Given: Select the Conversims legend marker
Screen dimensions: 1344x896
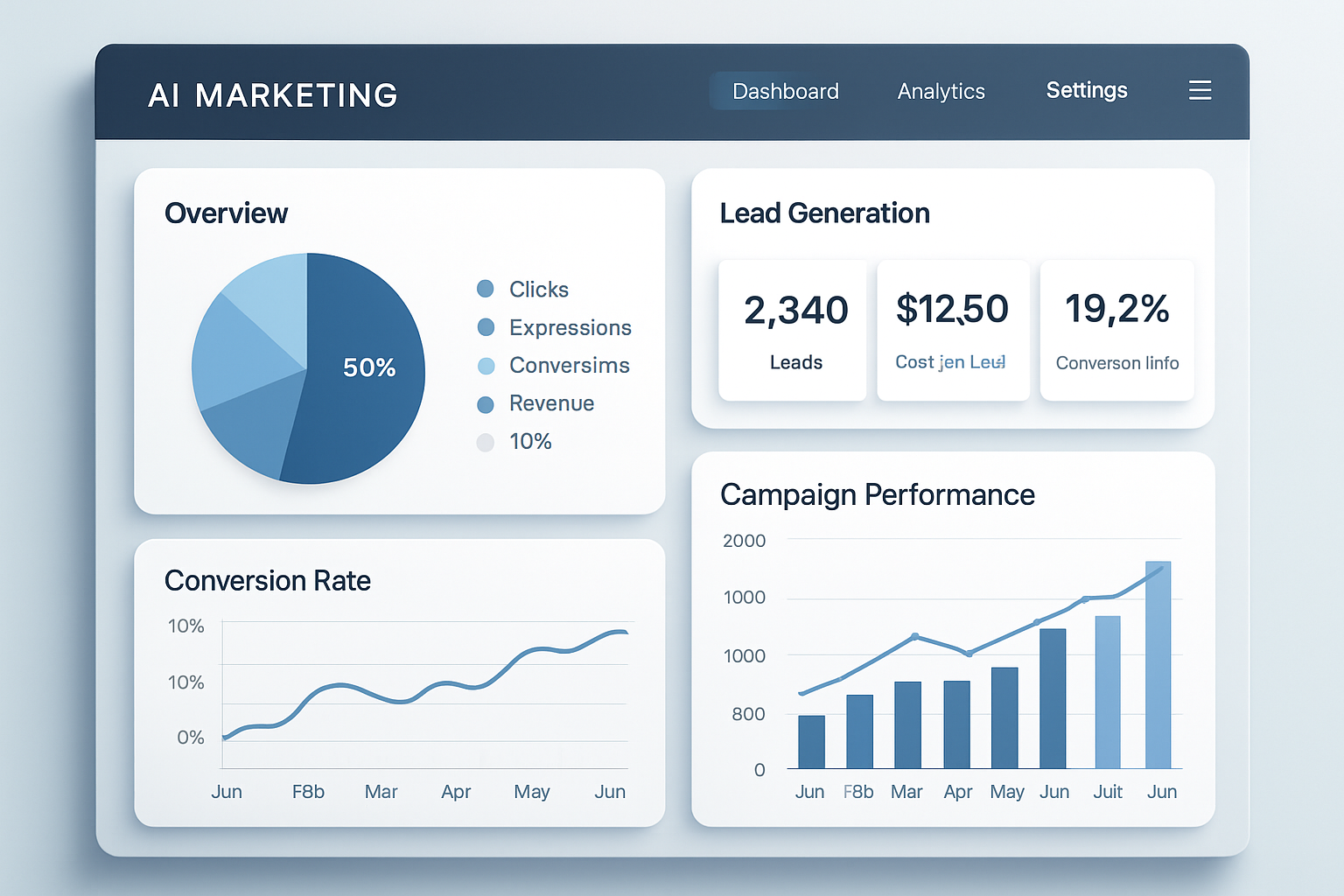Looking at the screenshot, I should click(486, 366).
